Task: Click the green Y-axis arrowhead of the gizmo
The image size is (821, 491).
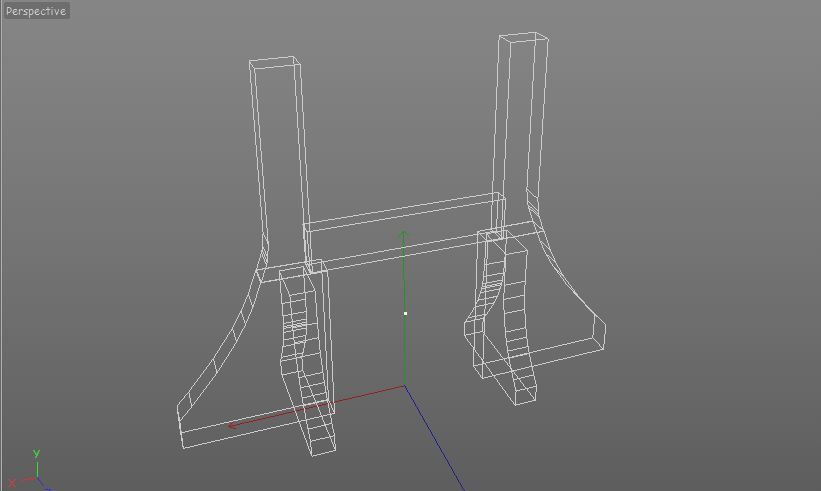Action: (403, 236)
